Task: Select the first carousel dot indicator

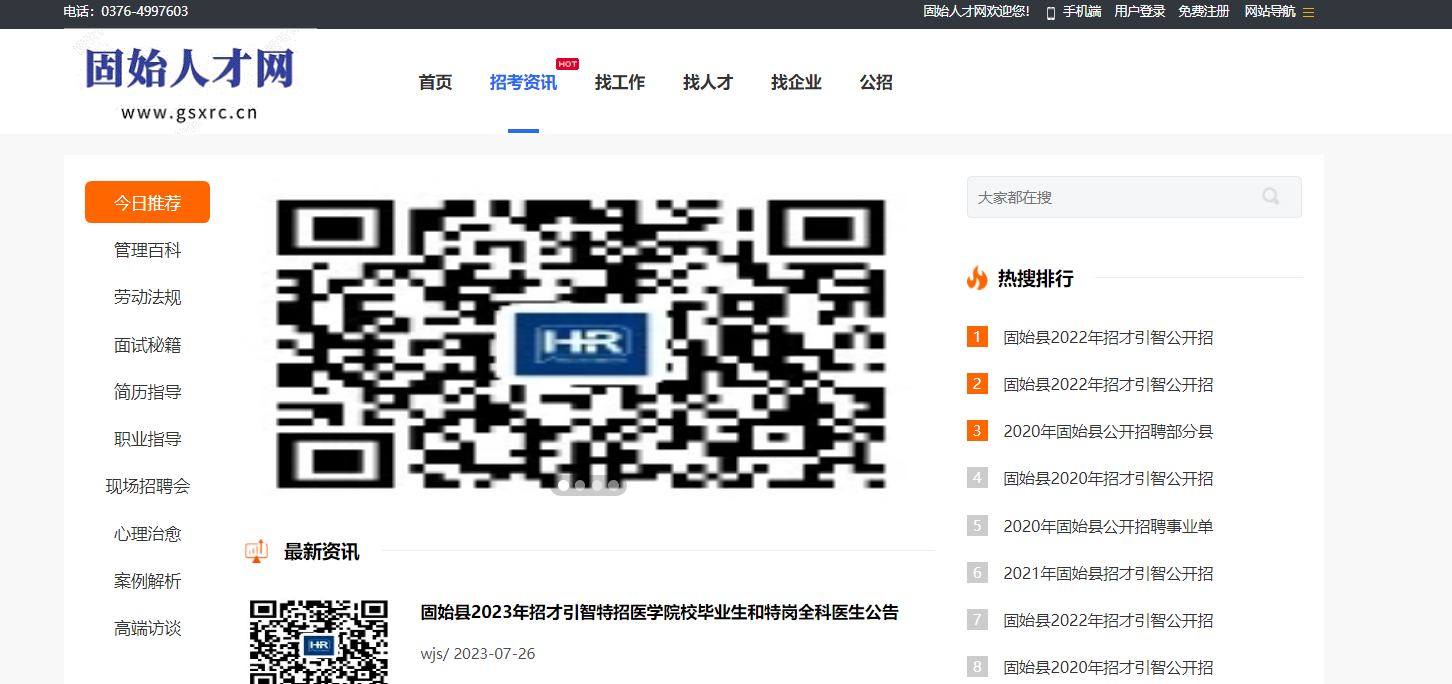Action: 564,485
